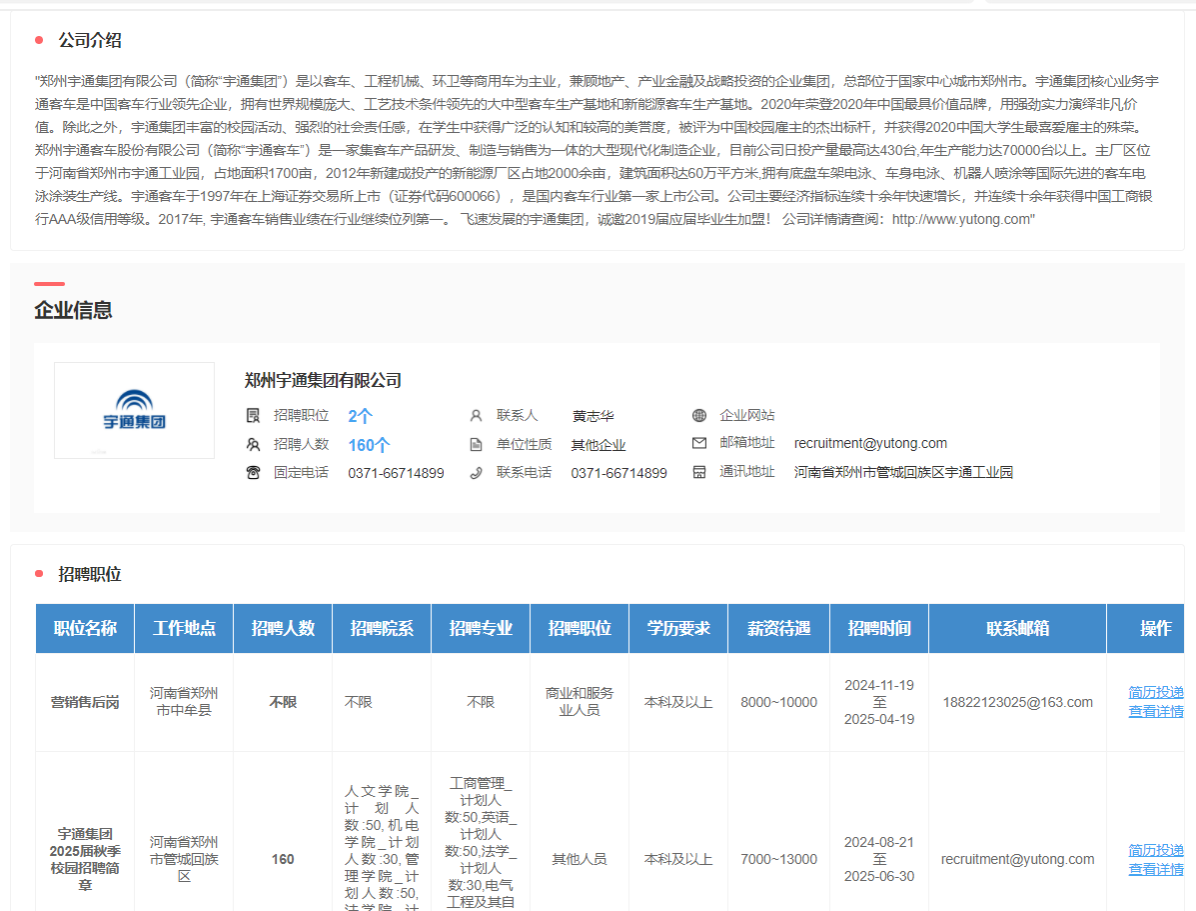Open 查看详情 for 宇通集团2025届秋季校园招聘
1196x911 pixels.
[1156, 869]
